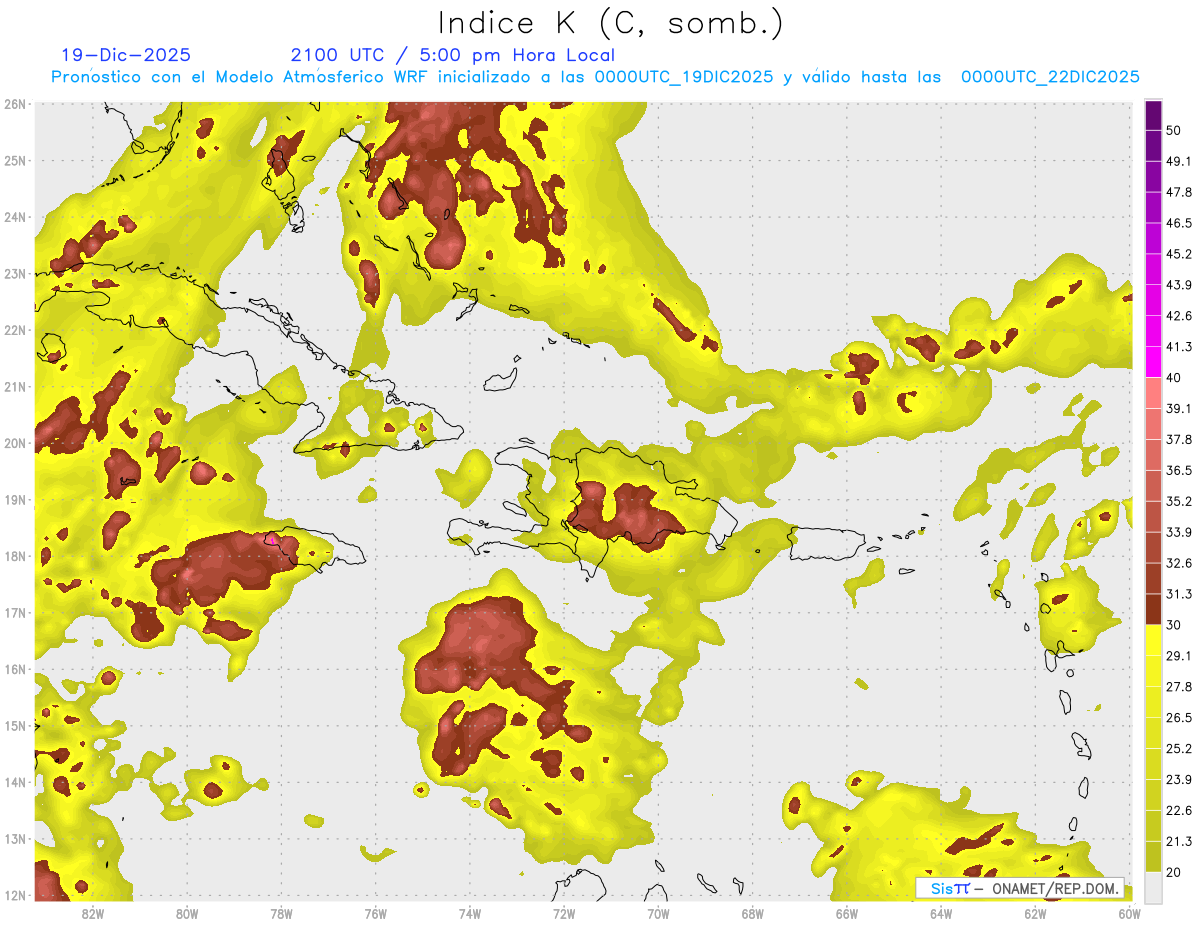Select the '16N' latitude label
1200x927 pixels.
(15, 669)
